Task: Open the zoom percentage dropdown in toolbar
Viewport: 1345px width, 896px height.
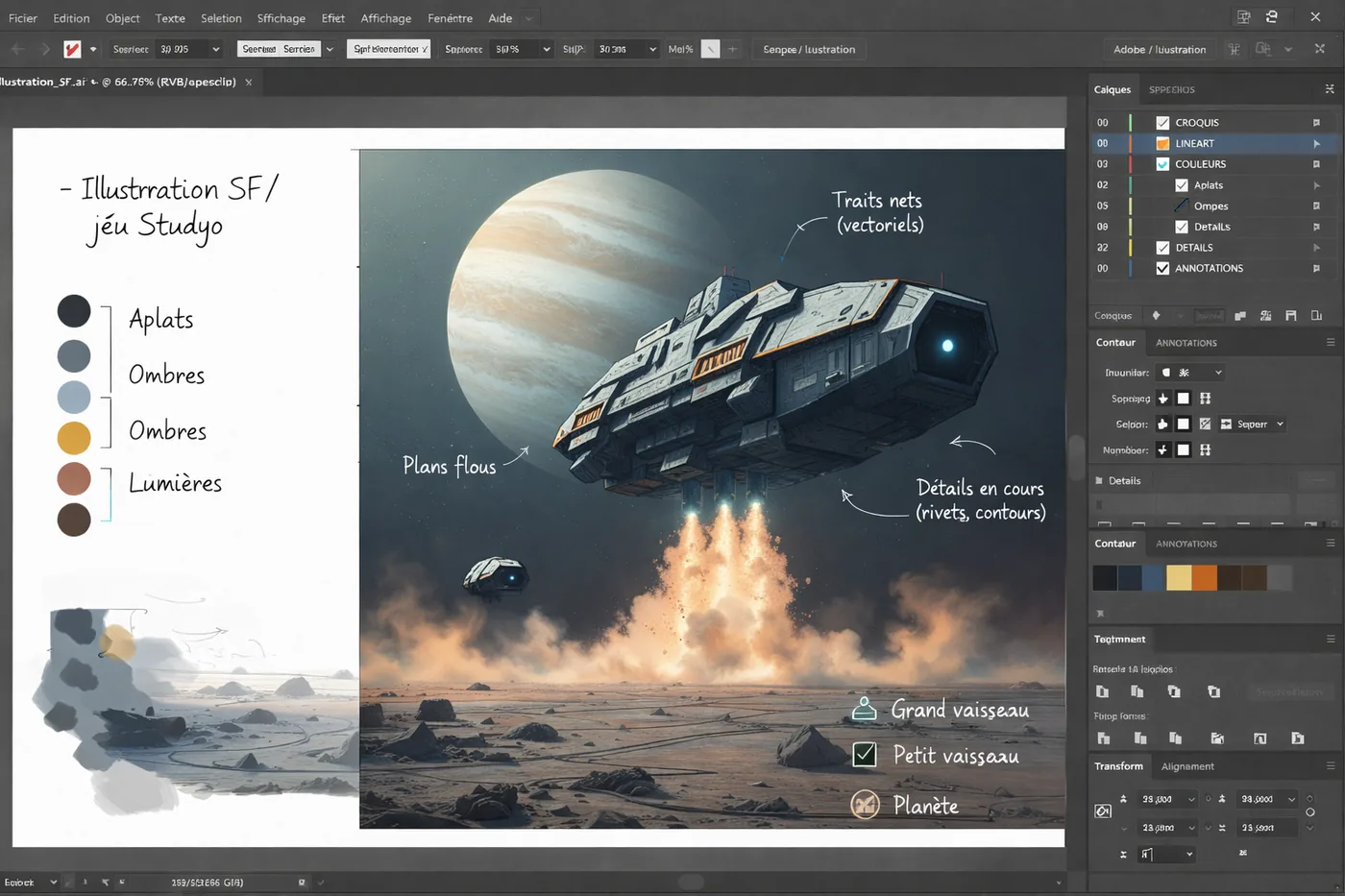Action: [x=522, y=49]
